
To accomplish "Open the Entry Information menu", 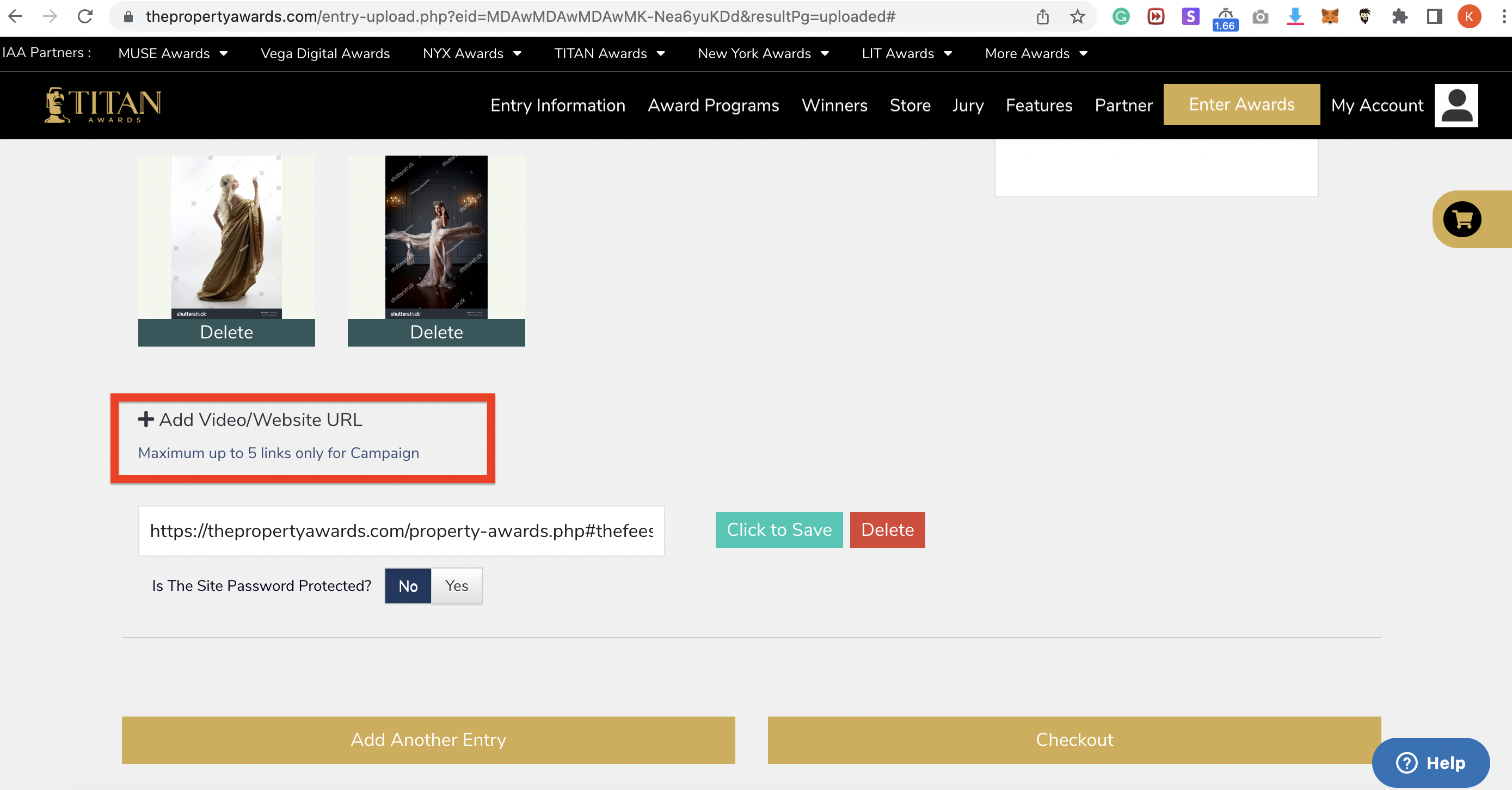I will tap(557, 105).
